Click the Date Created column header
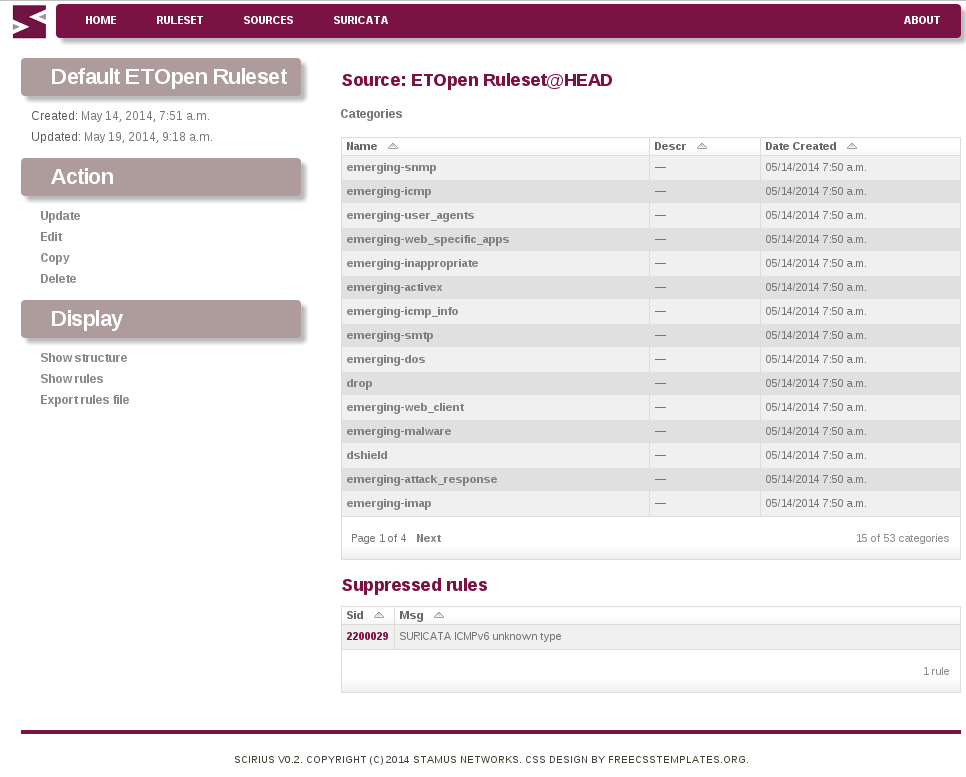The image size is (966, 777). coord(801,146)
